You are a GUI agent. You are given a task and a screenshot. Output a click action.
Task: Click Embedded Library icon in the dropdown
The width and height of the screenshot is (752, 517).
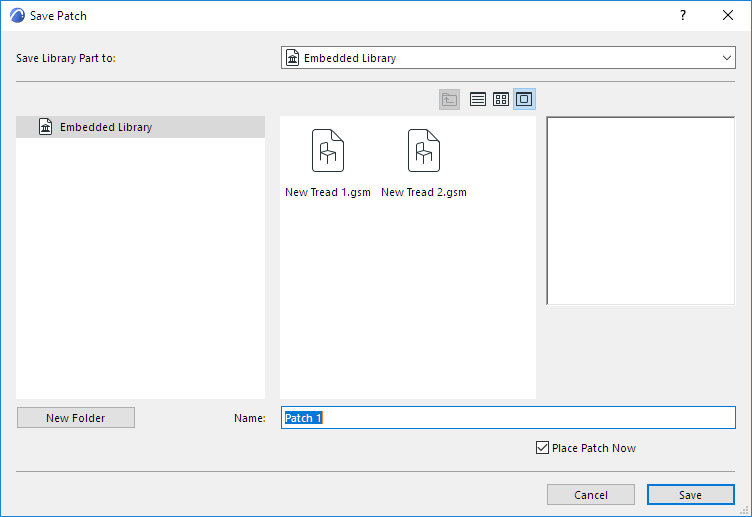293,58
